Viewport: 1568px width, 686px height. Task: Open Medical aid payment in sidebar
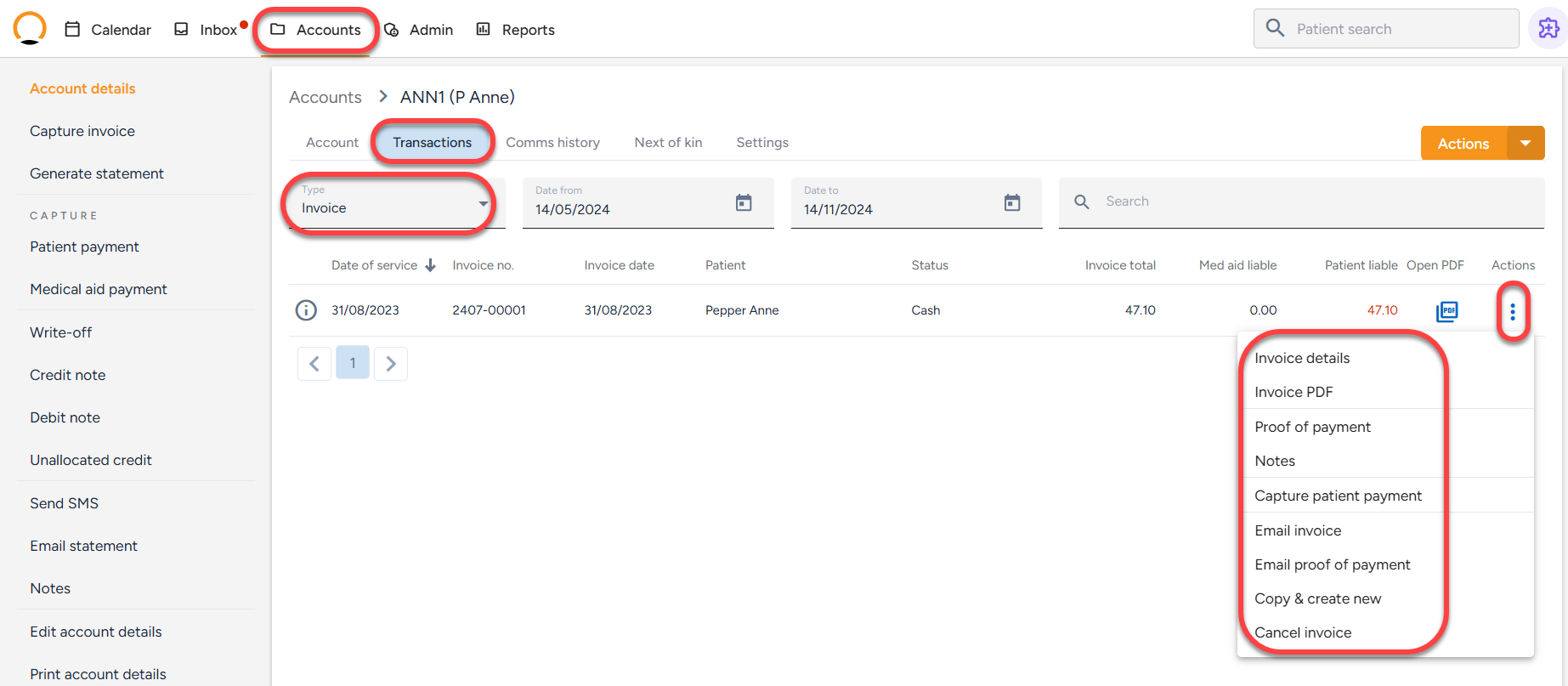[99, 289]
